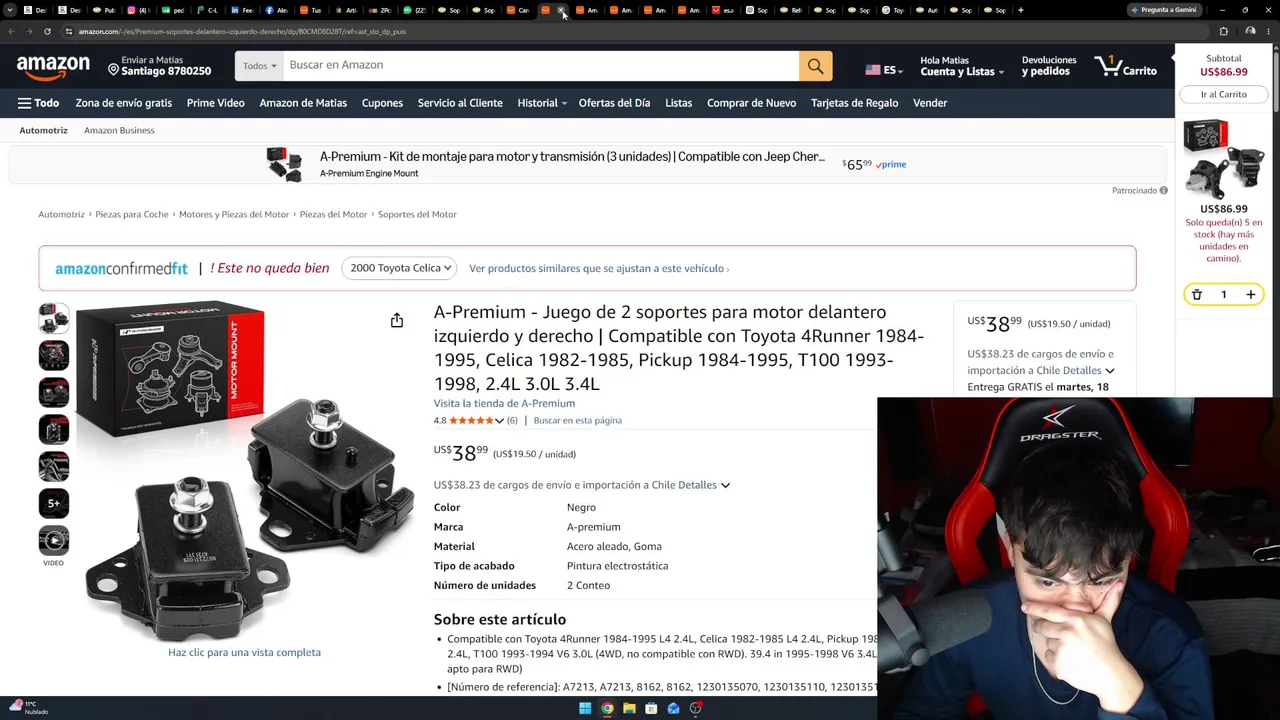The image size is (1280, 720).
Task: Open File Explorer from the taskbar
Action: (x=629, y=709)
